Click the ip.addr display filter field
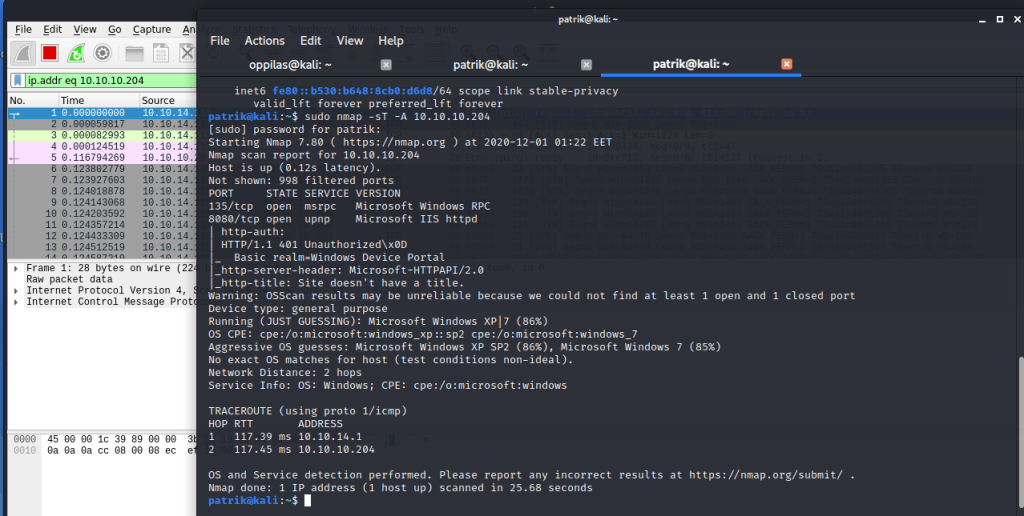Viewport: 1024px width, 516px height. [110, 80]
